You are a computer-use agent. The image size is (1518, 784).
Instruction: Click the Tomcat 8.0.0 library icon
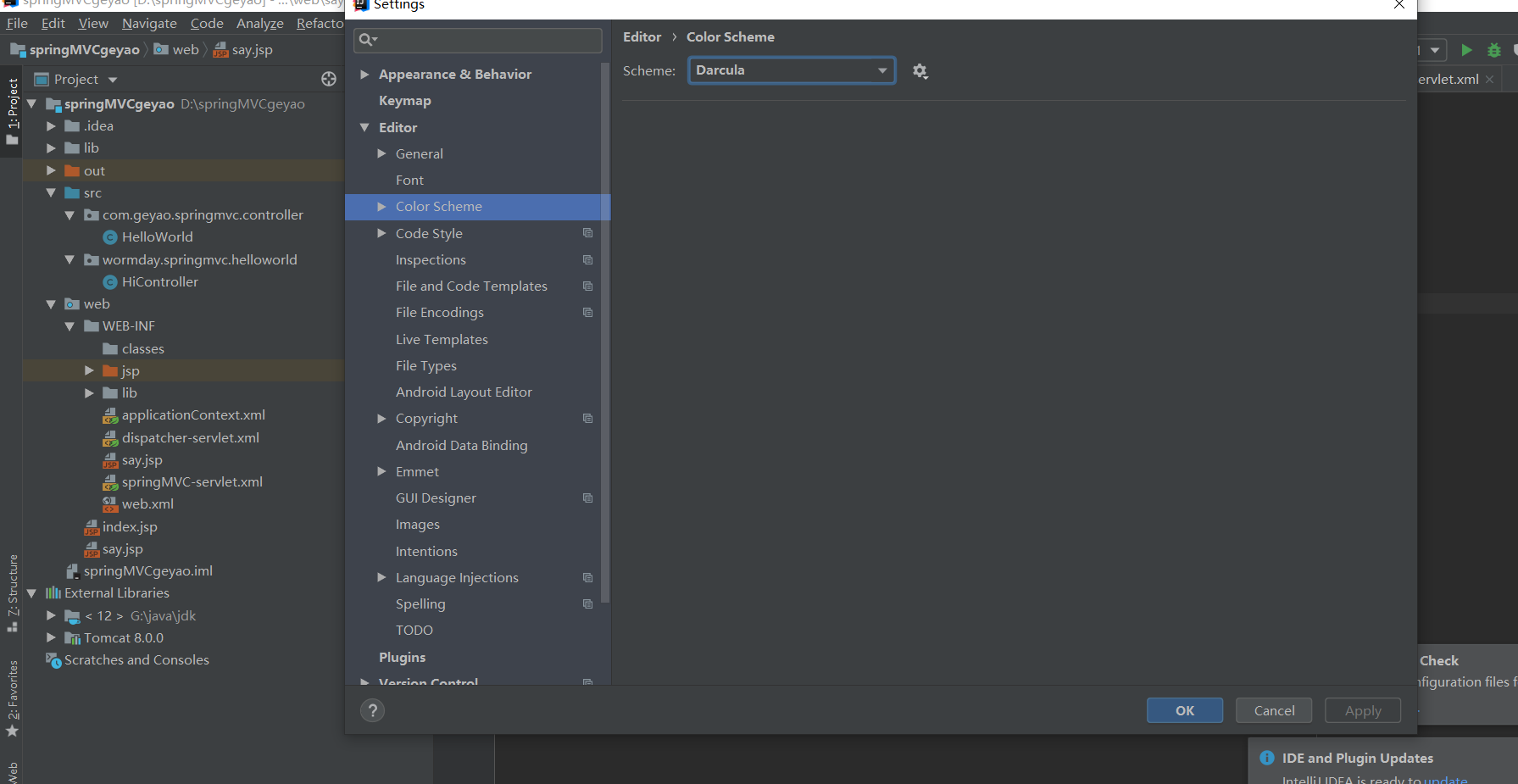pos(73,637)
